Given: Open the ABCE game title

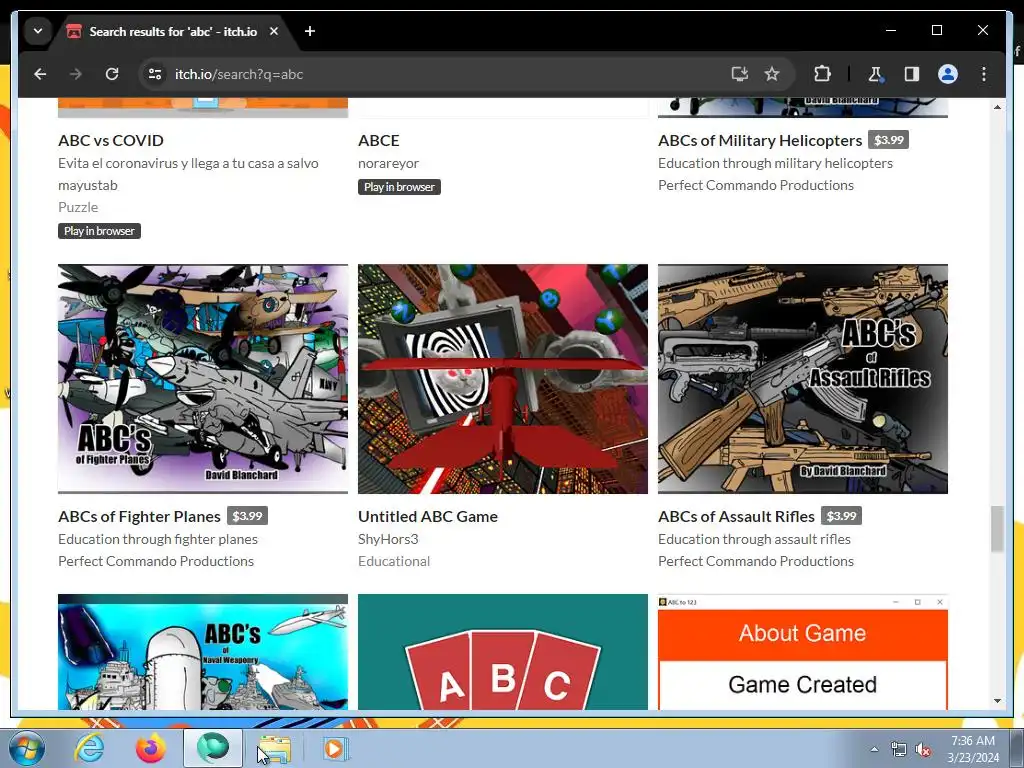Looking at the screenshot, I should pyautogui.click(x=379, y=140).
